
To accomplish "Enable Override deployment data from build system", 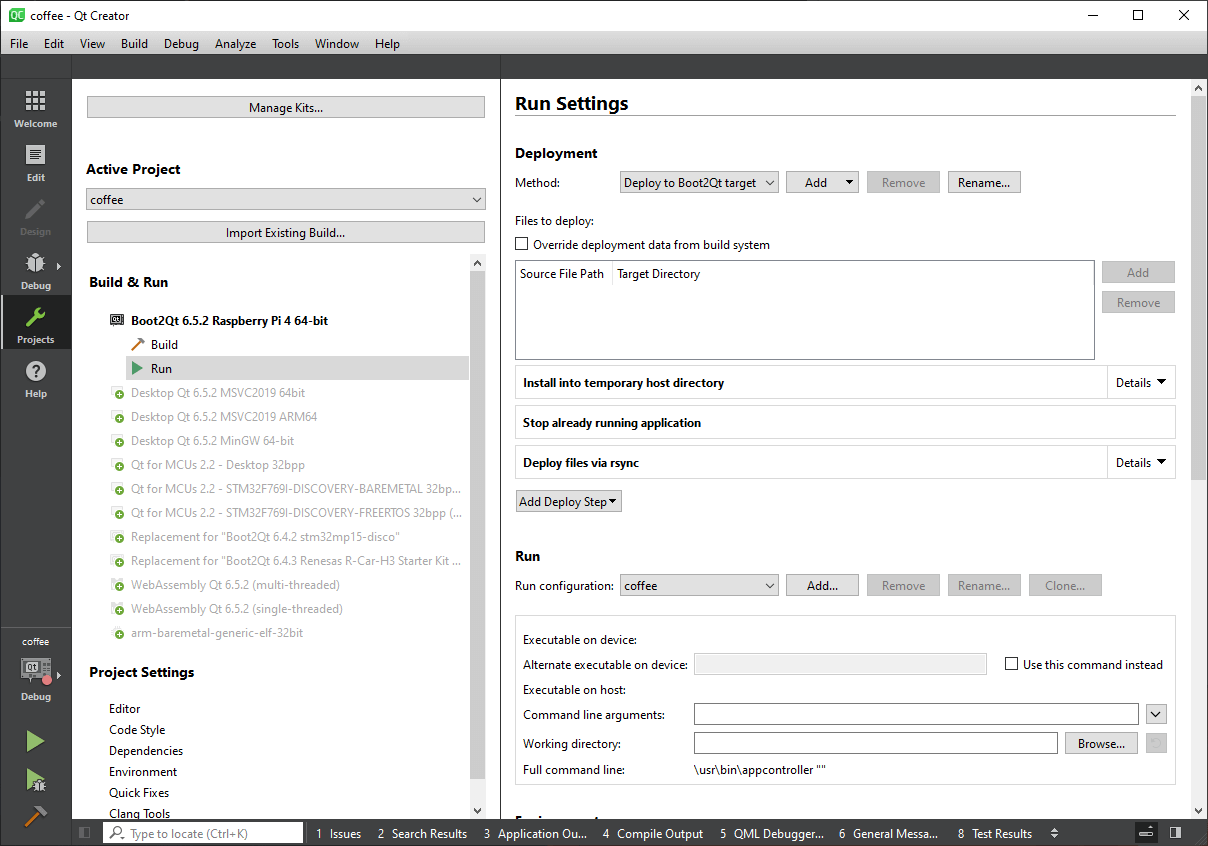I will coord(522,244).
